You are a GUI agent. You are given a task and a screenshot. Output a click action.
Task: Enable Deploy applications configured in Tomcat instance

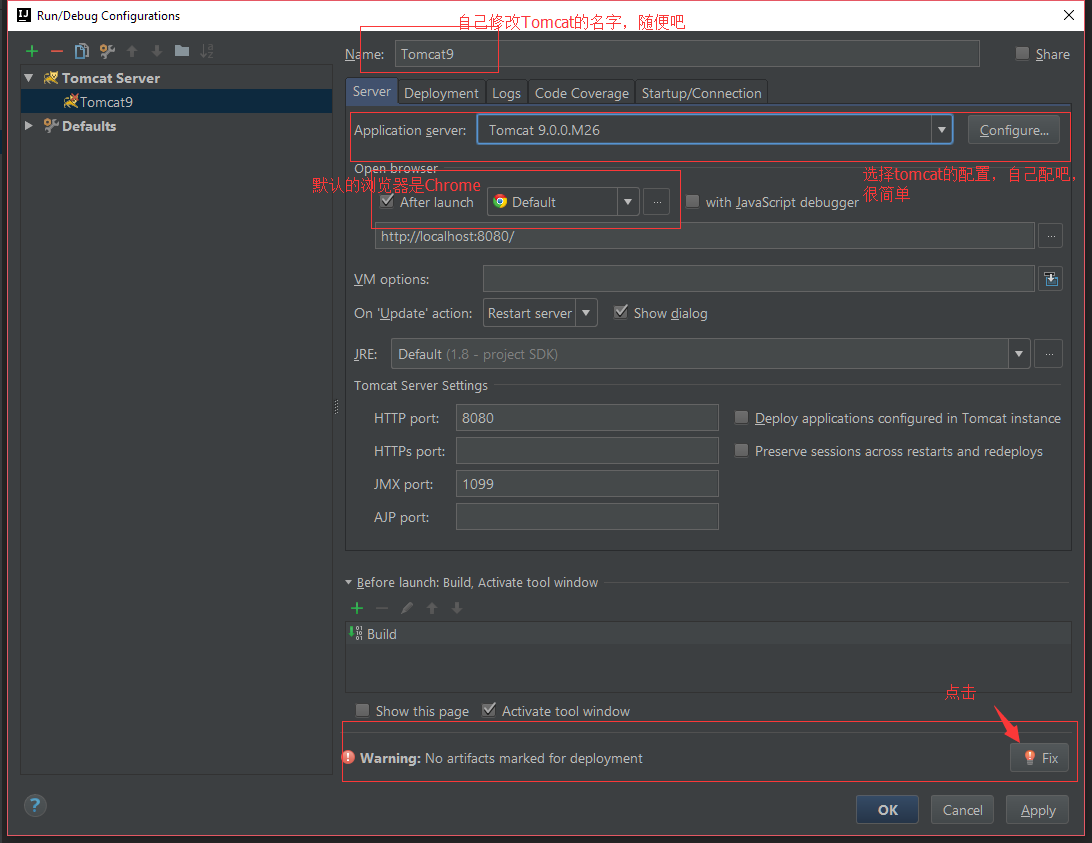pos(742,417)
